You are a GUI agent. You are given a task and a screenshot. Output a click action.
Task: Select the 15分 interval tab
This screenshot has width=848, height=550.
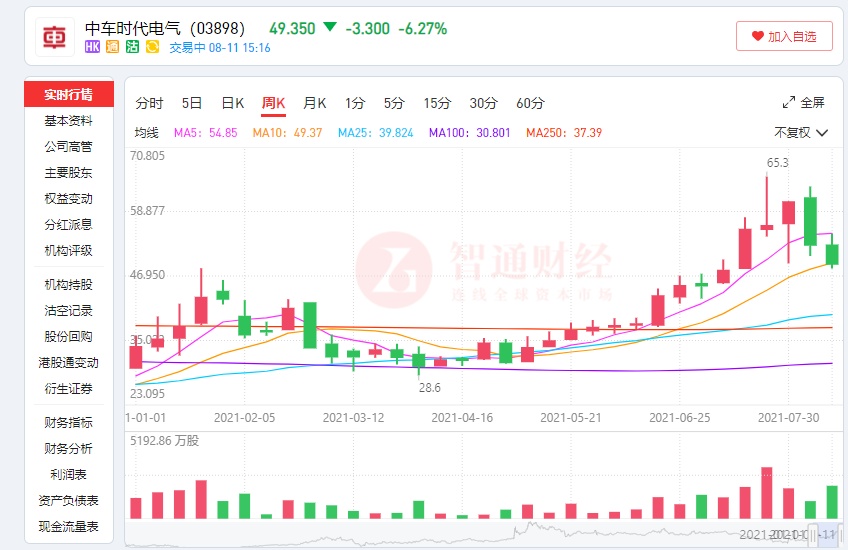(x=437, y=103)
